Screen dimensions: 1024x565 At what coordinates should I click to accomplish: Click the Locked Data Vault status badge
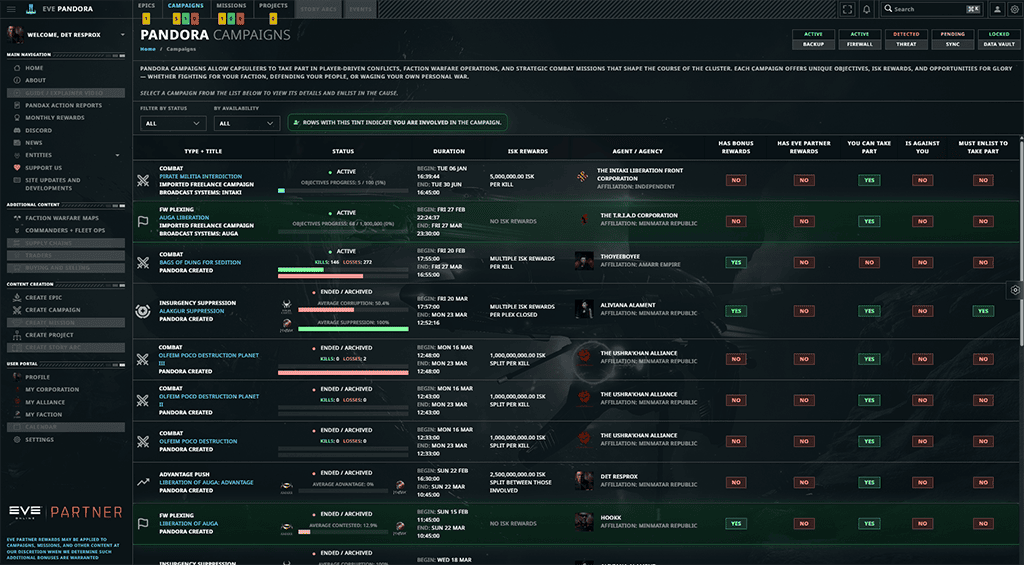tap(999, 39)
